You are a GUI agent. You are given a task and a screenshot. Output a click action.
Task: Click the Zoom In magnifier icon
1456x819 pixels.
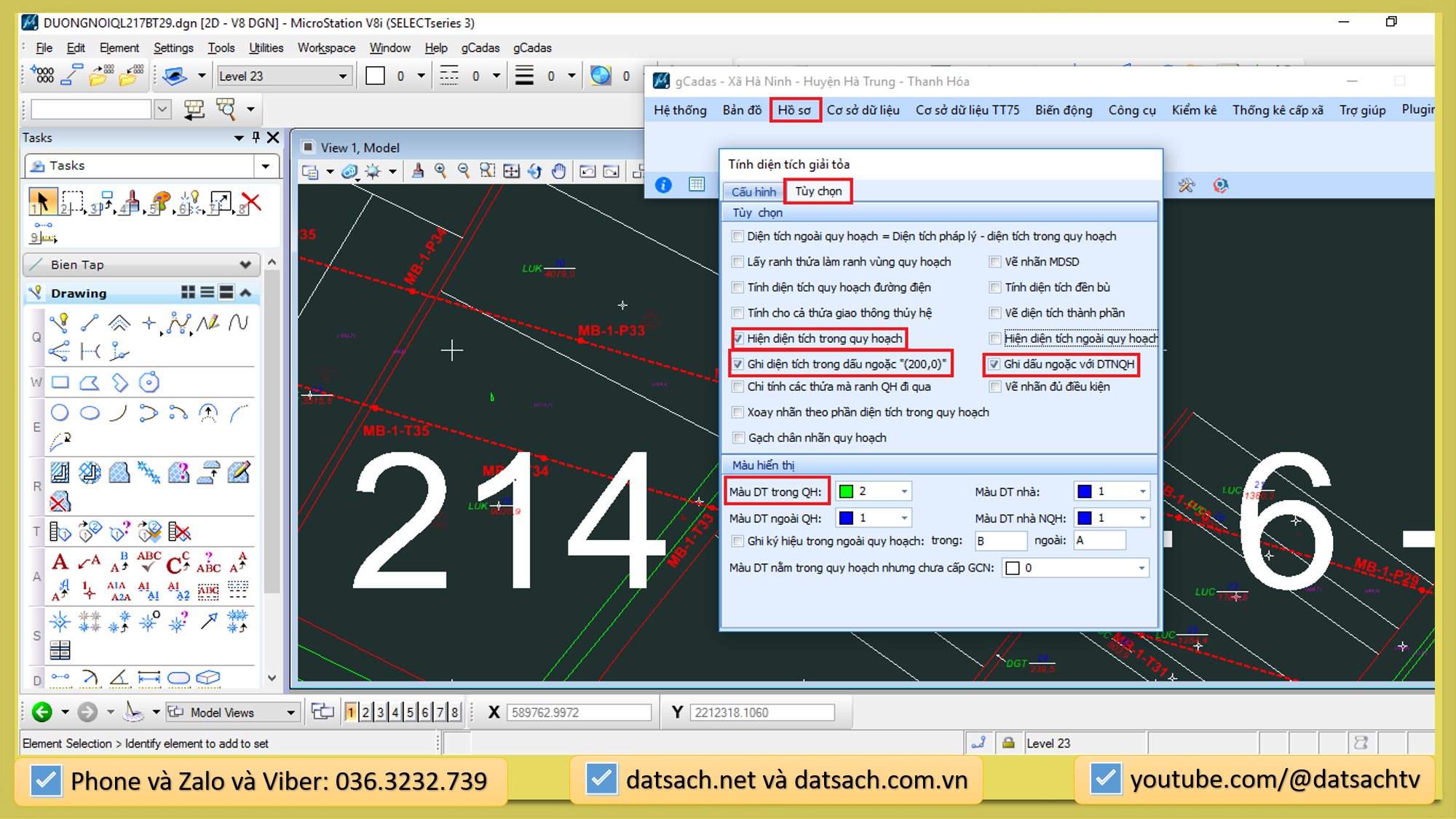point(440,171)
